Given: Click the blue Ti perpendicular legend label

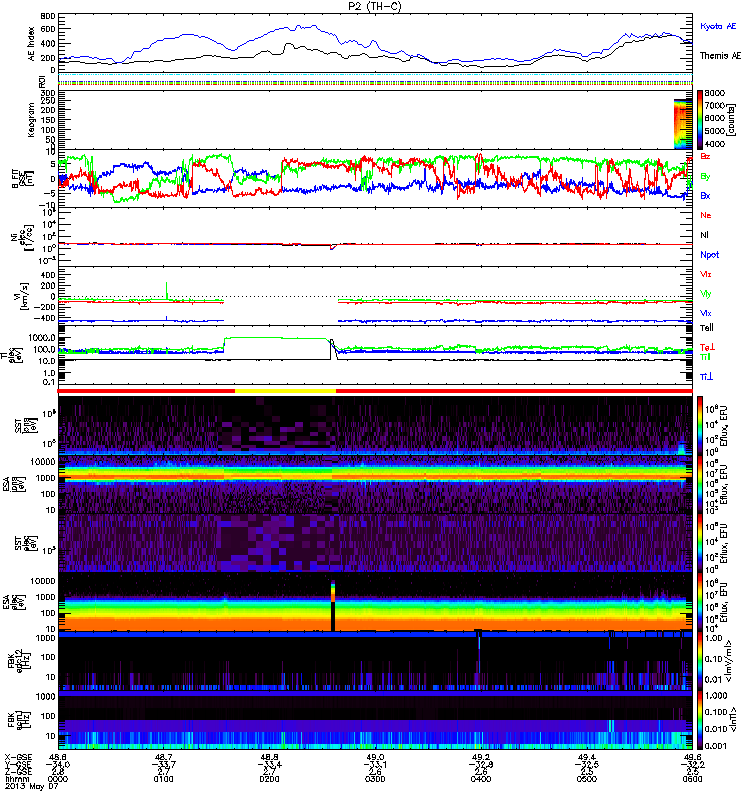Looking at the screenshot, I should (706, 377).
